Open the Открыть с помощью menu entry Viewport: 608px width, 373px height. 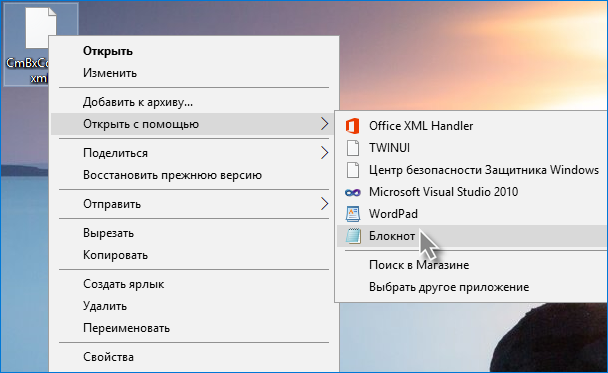pyautogui.click(x=192, y=124)
